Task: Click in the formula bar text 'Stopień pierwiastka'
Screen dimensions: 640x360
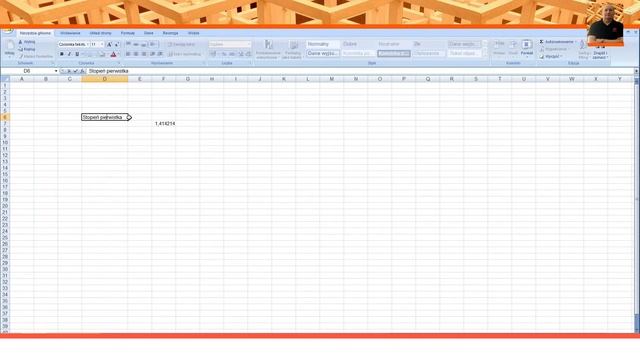Action: tap(109, 71)
